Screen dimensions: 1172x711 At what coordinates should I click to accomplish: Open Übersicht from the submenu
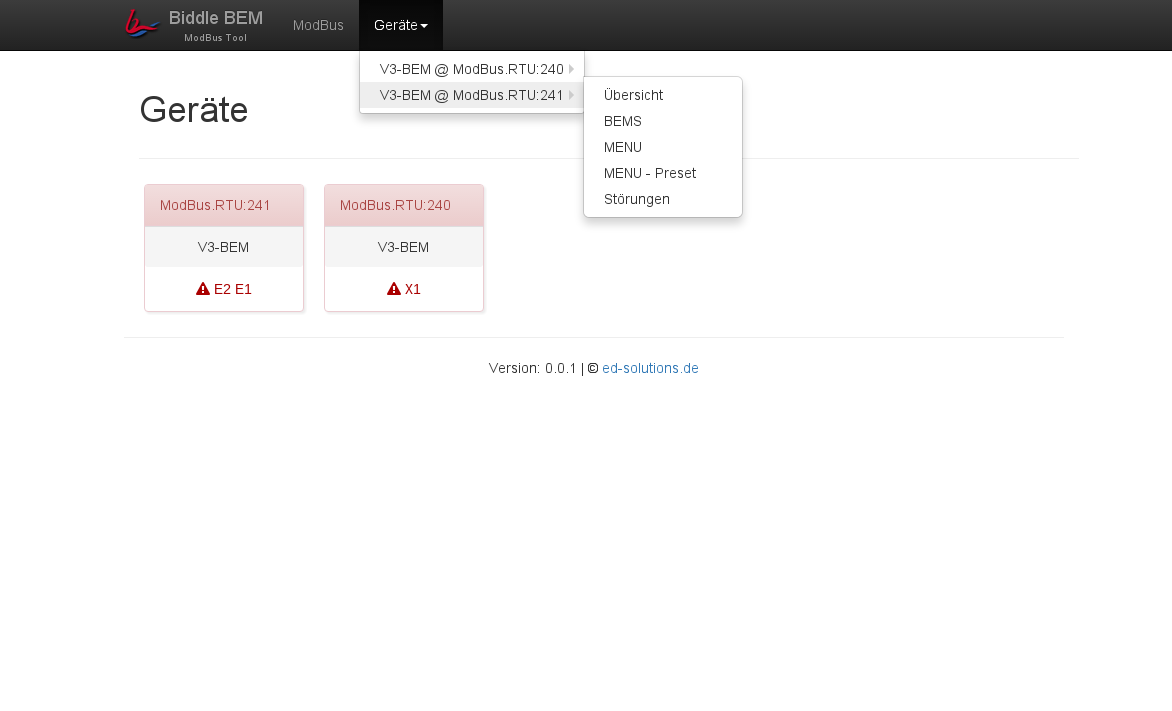pos(663,95)
